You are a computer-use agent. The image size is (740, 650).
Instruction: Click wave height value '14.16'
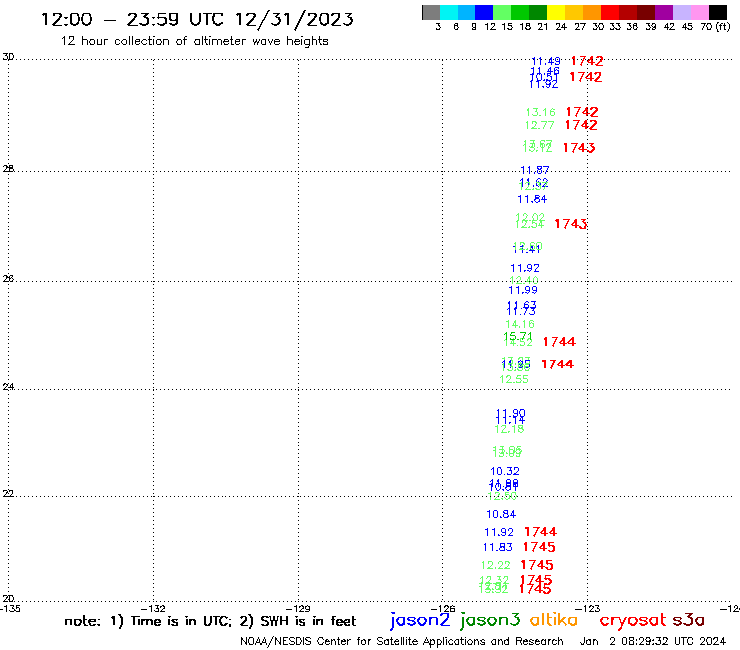click(x=520, y=324)
